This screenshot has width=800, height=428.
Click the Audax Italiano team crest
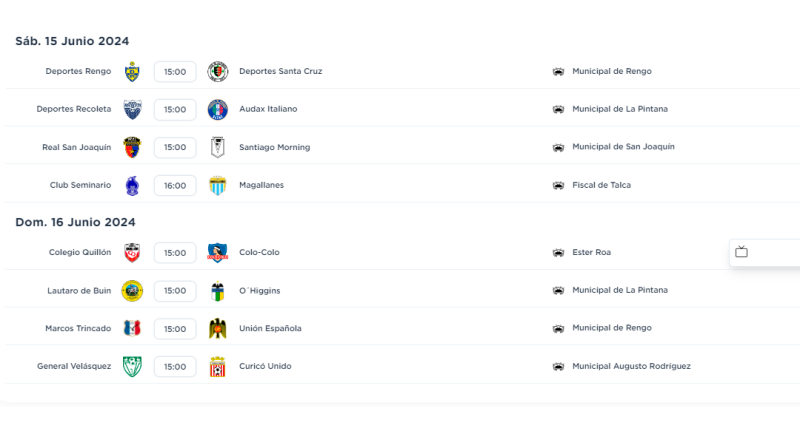(217, 109)
